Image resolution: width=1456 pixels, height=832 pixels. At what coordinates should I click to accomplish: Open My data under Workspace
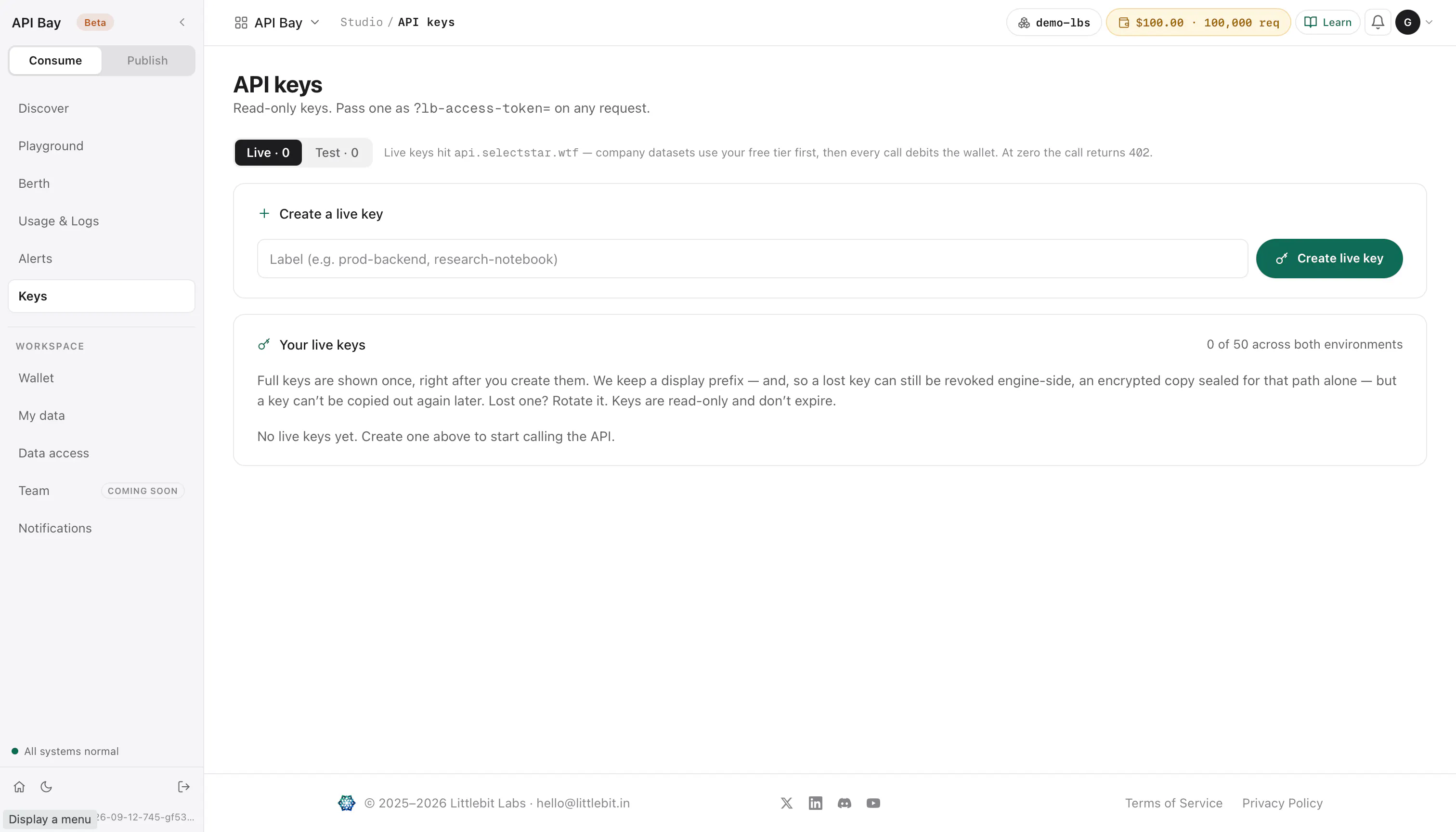[102, 416]
